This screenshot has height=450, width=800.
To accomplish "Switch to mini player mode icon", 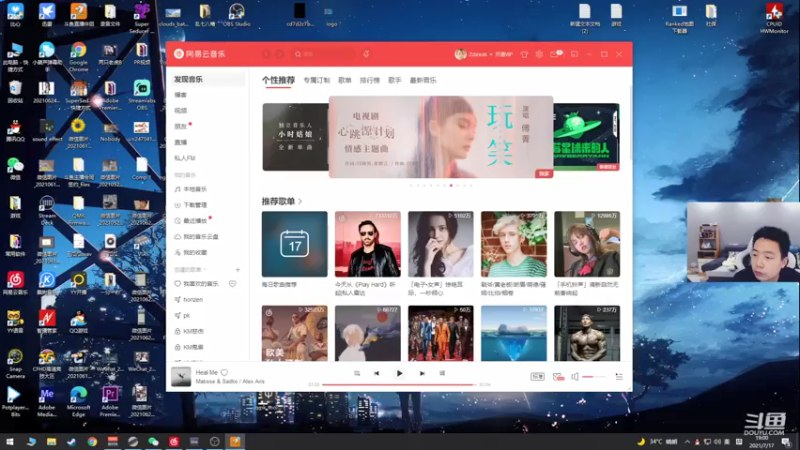I will [574, 54].
